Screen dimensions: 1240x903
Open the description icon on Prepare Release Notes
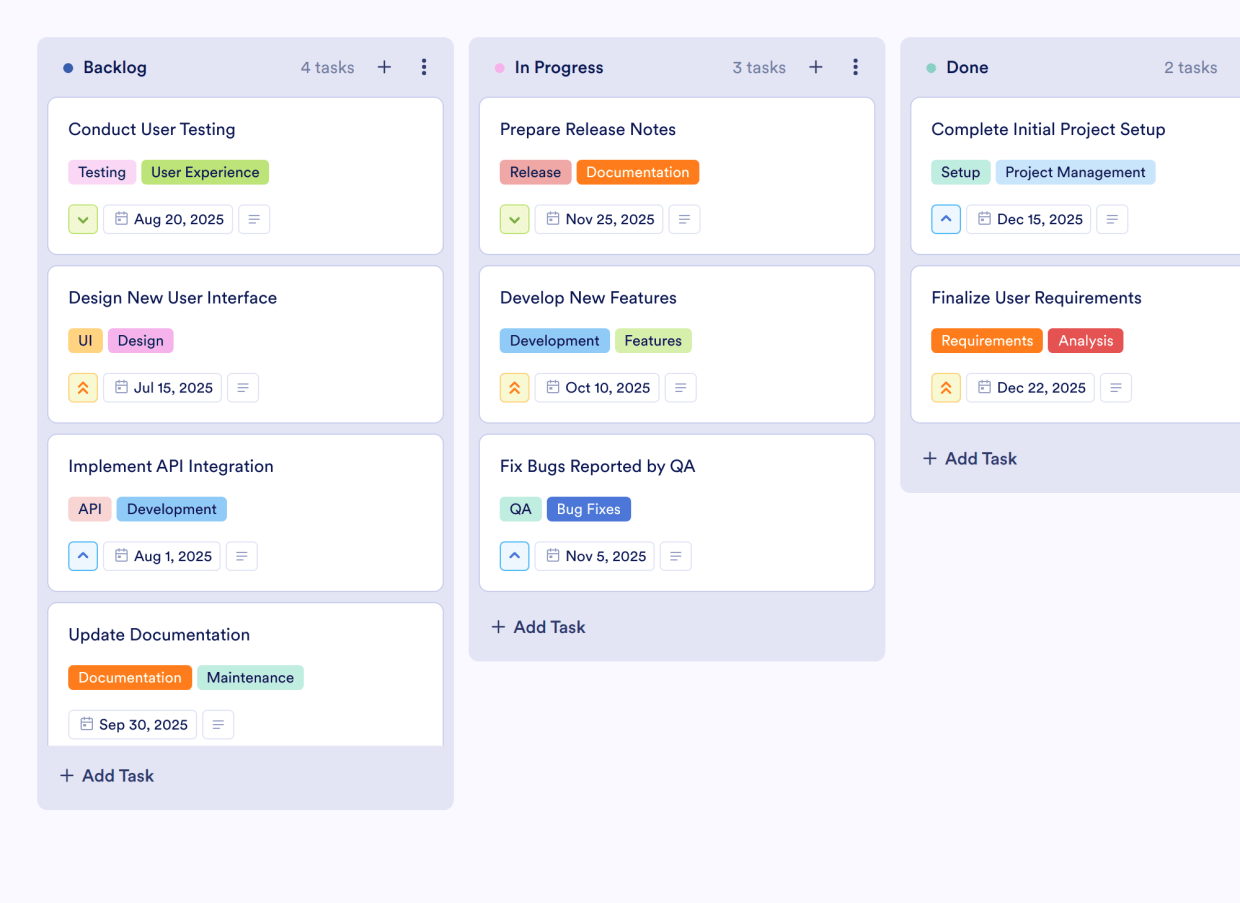click(684, 219)
